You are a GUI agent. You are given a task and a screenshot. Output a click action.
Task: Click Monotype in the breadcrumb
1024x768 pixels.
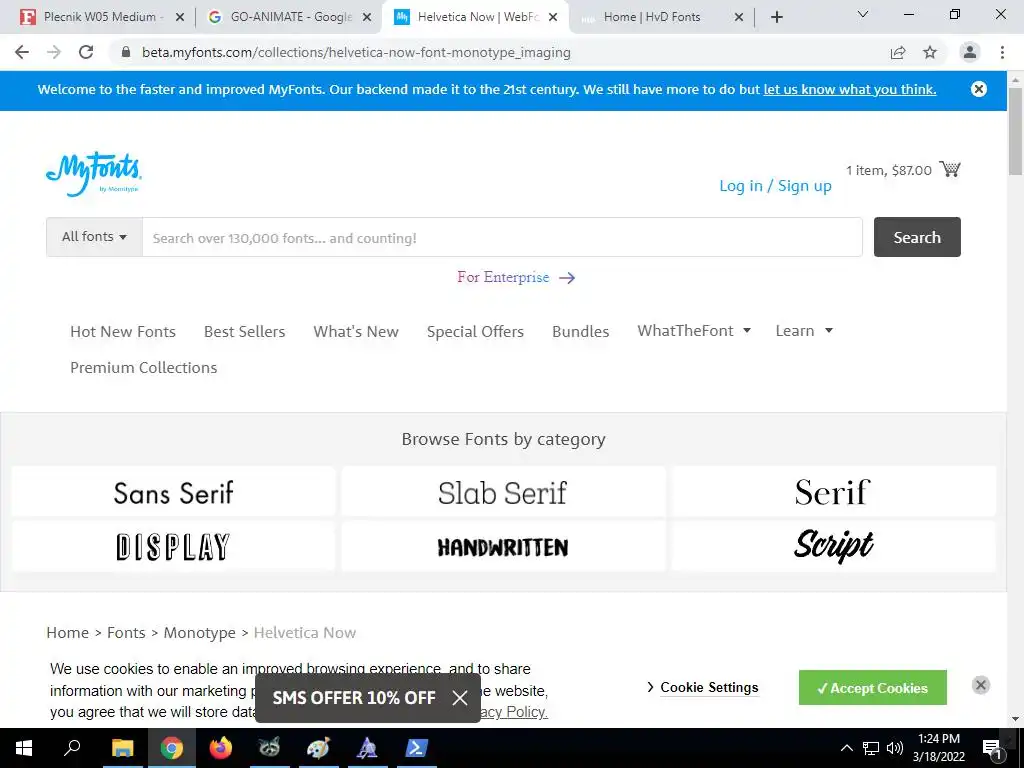coord(199,633)
